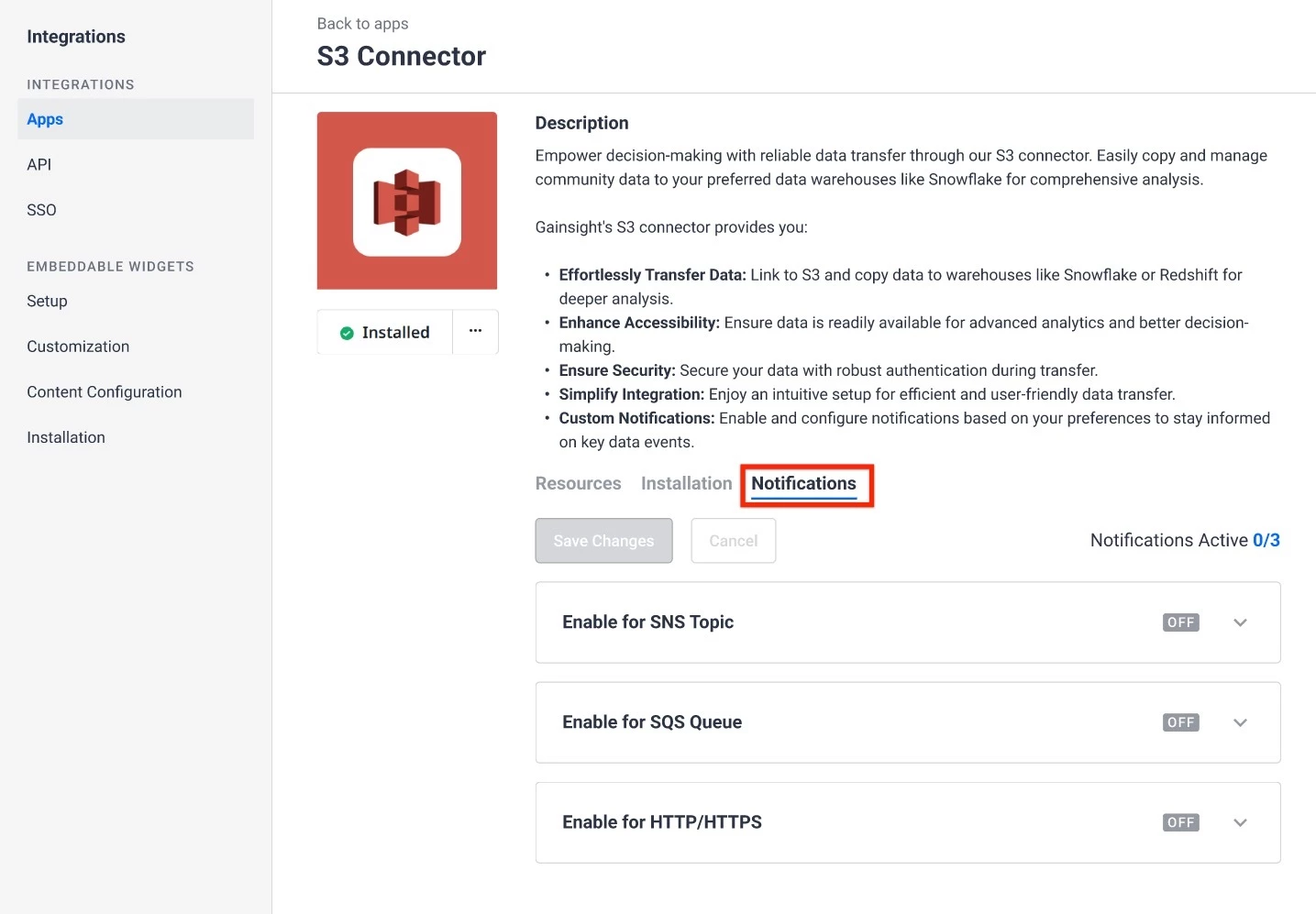Click the Custom Notifications bullet text
Screen dimensions: 1316x914
coord(914,430)
